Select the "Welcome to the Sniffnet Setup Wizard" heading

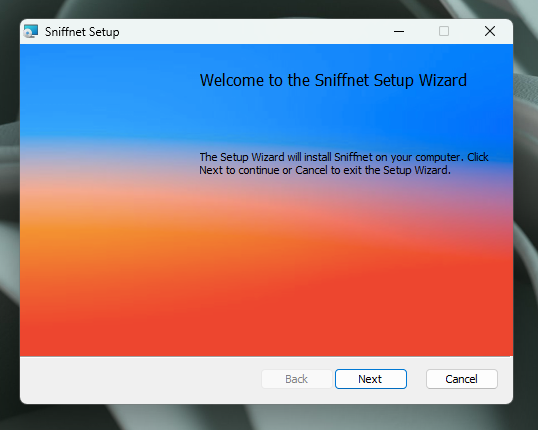click(x=333, y=80)
